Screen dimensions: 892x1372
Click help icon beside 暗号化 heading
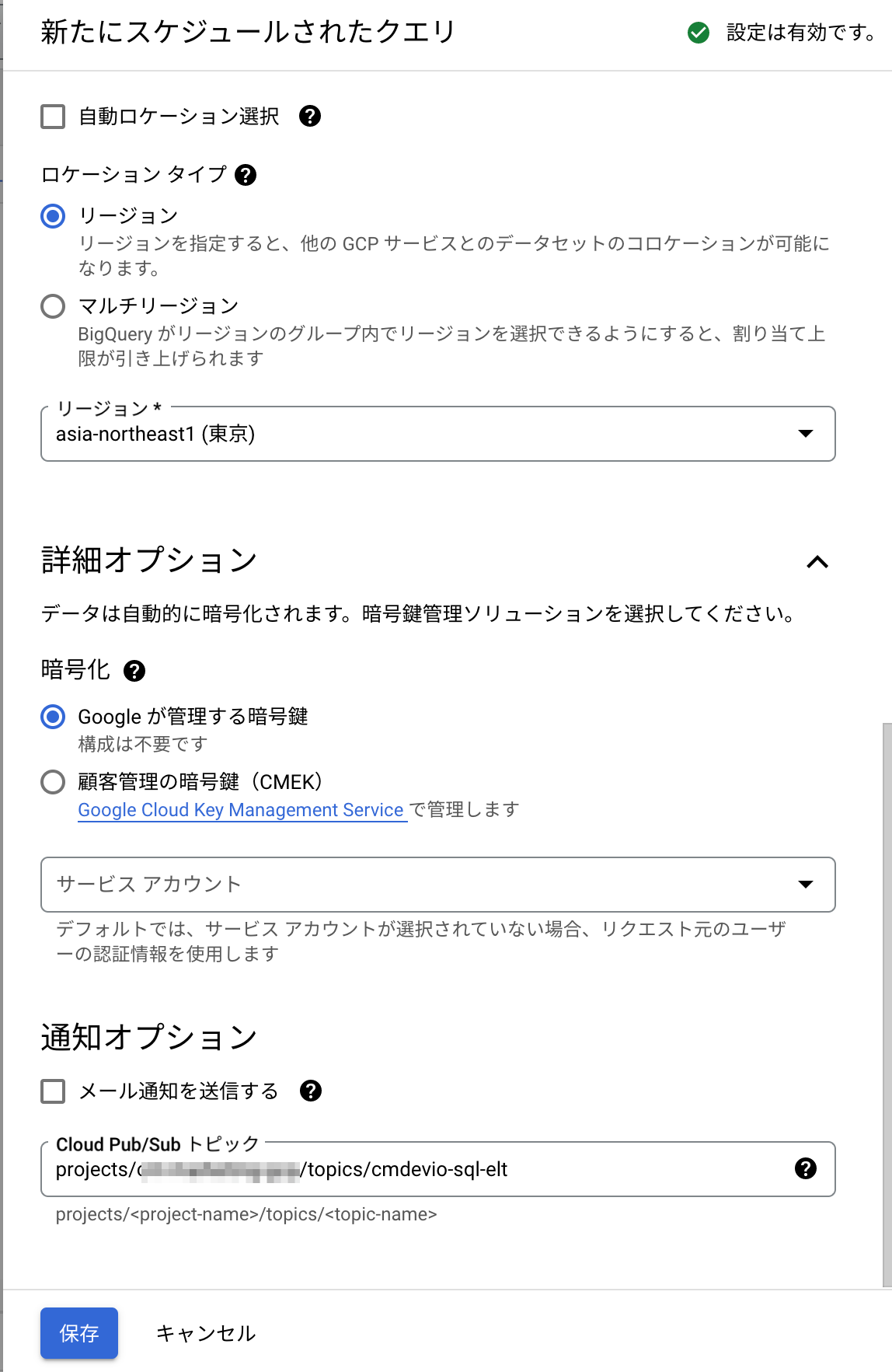point(134,671)
